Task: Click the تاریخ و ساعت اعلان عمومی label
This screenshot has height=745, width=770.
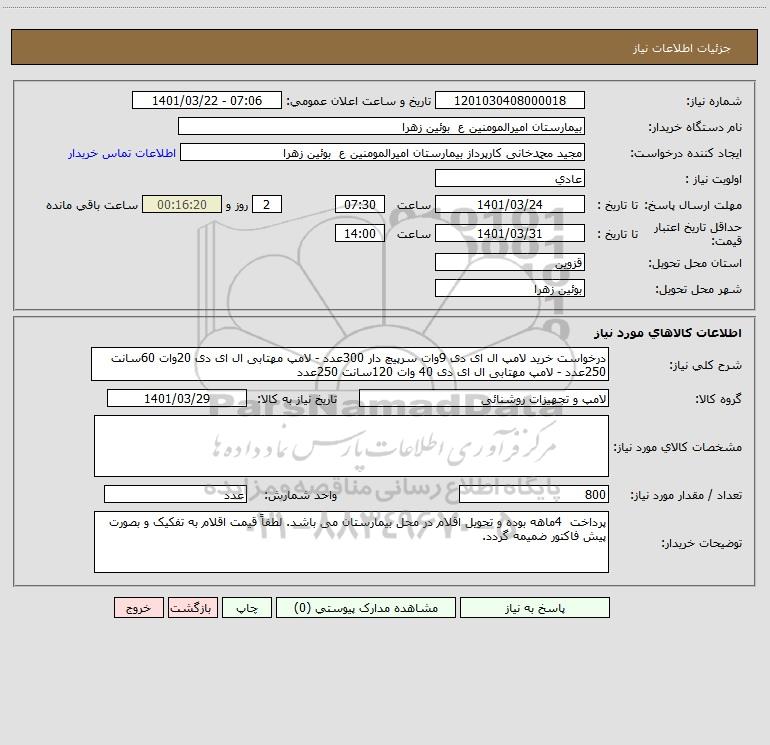Action: [358, 101]
